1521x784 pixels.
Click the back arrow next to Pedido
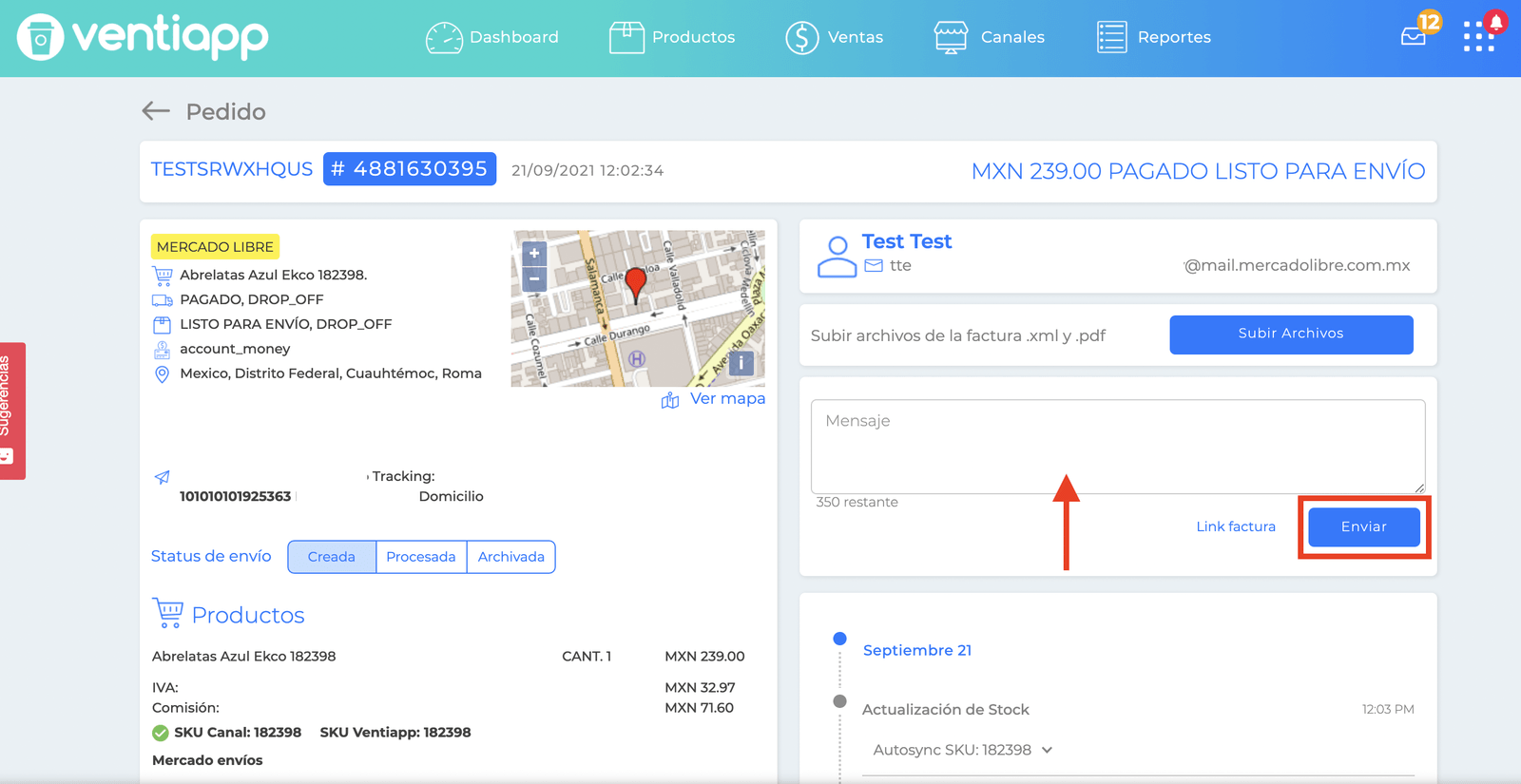click(156, 111)
